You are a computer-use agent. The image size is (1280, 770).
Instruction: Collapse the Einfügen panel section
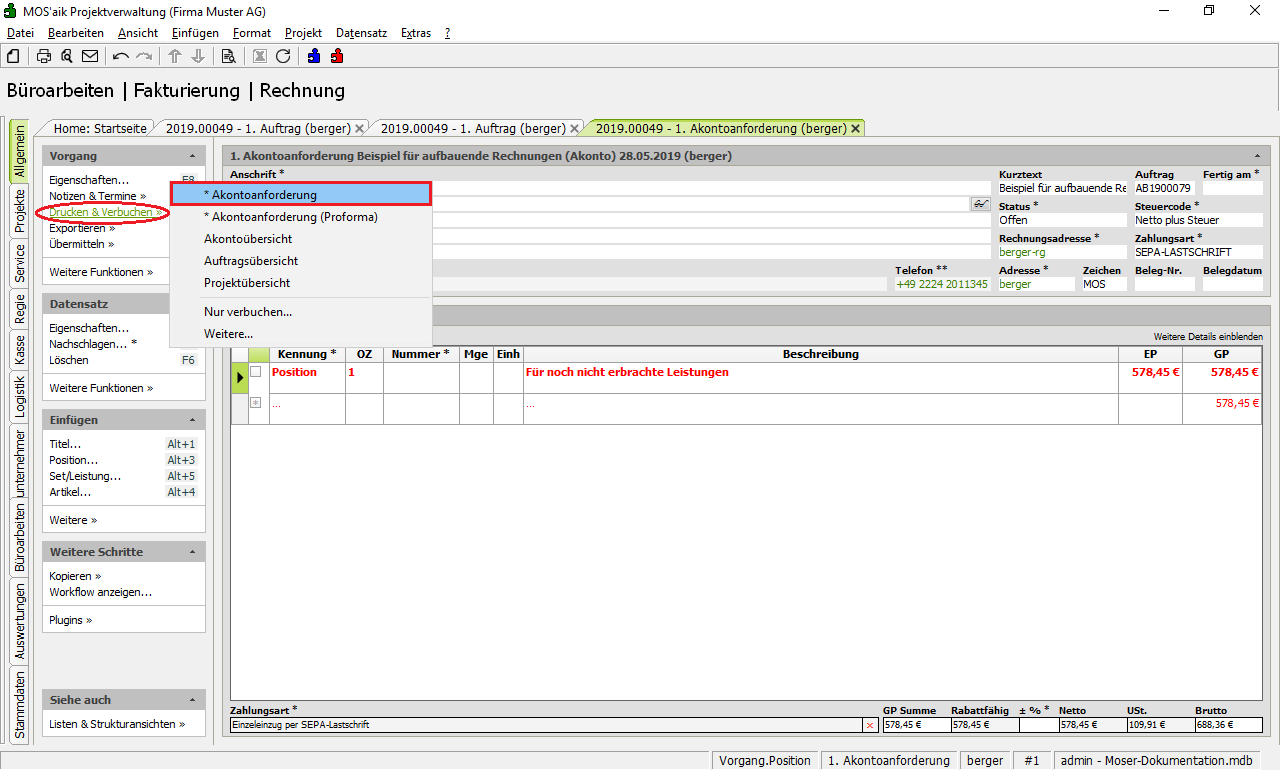point(192,420)
